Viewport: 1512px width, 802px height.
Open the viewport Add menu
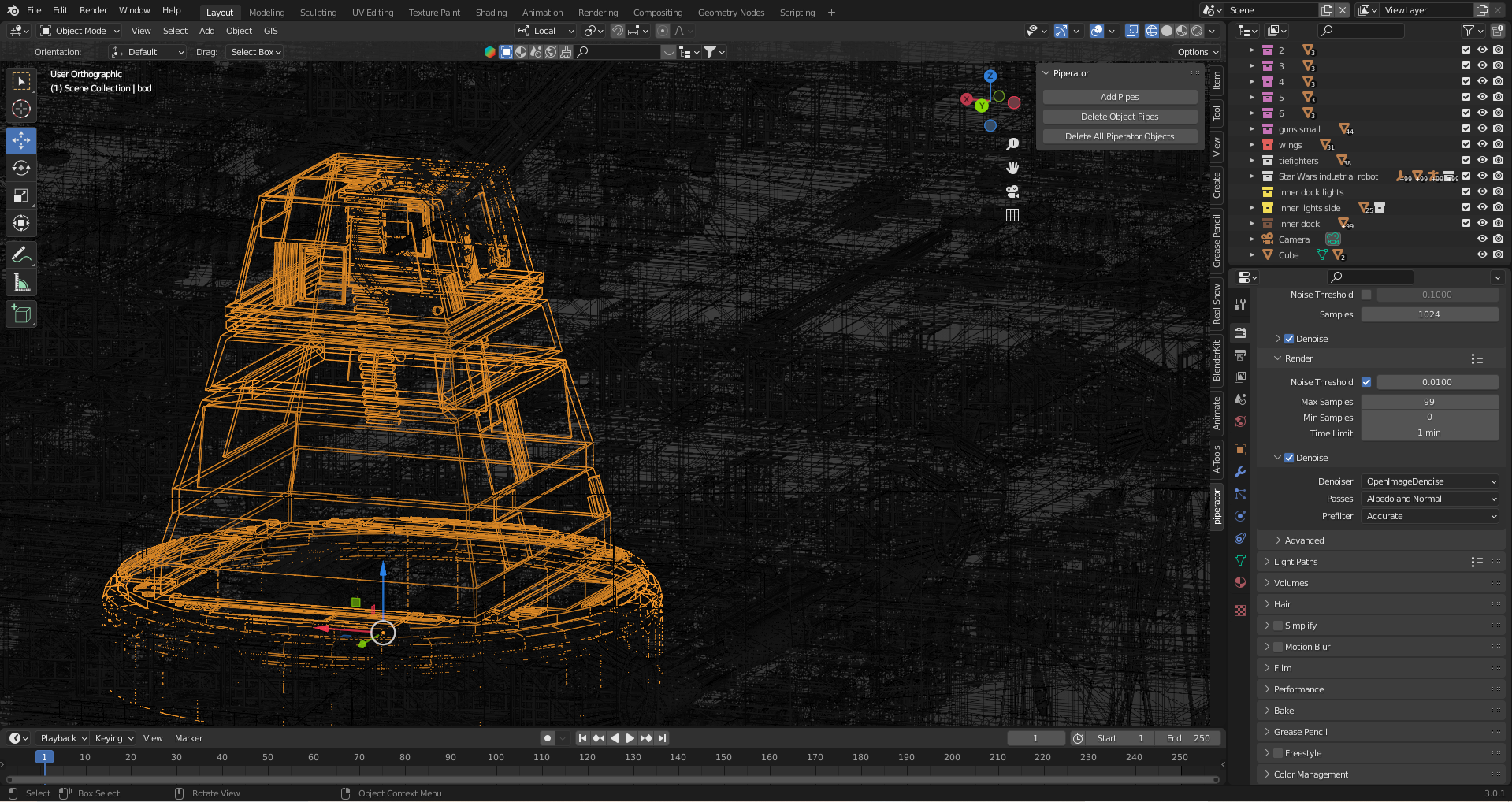pyautogui.click(x=206, y=31)
